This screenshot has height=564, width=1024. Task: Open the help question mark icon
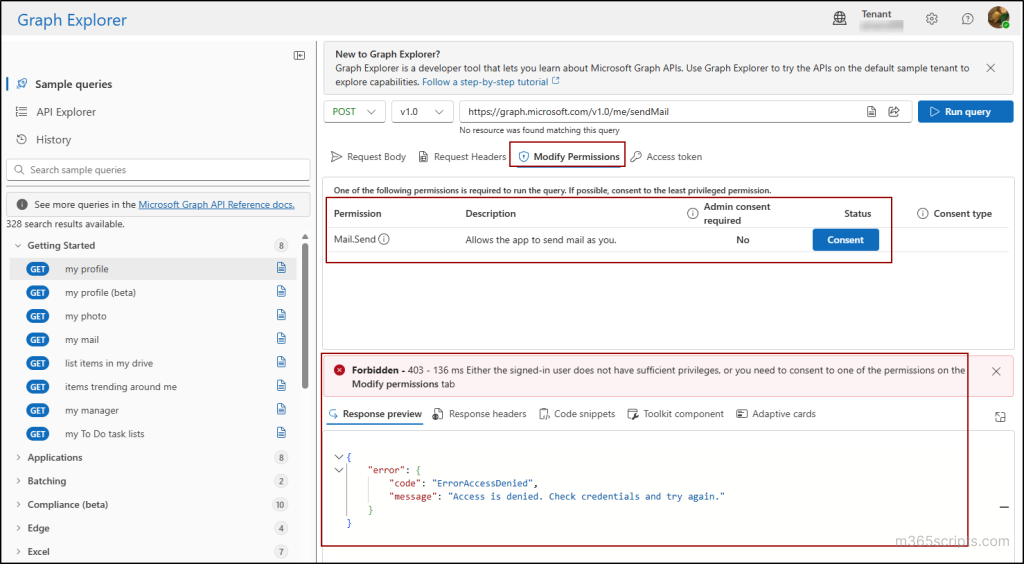click(968, 19)
